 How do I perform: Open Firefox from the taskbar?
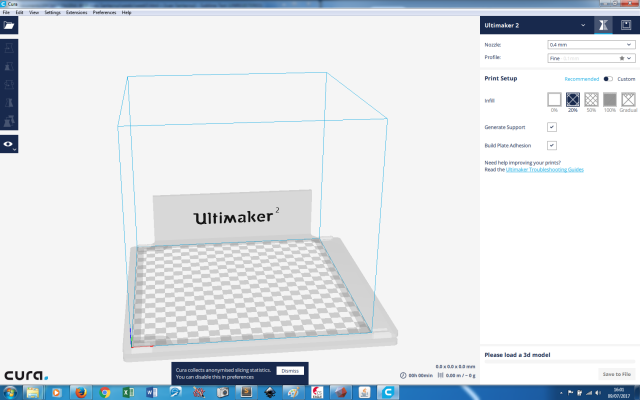[81, 393]
